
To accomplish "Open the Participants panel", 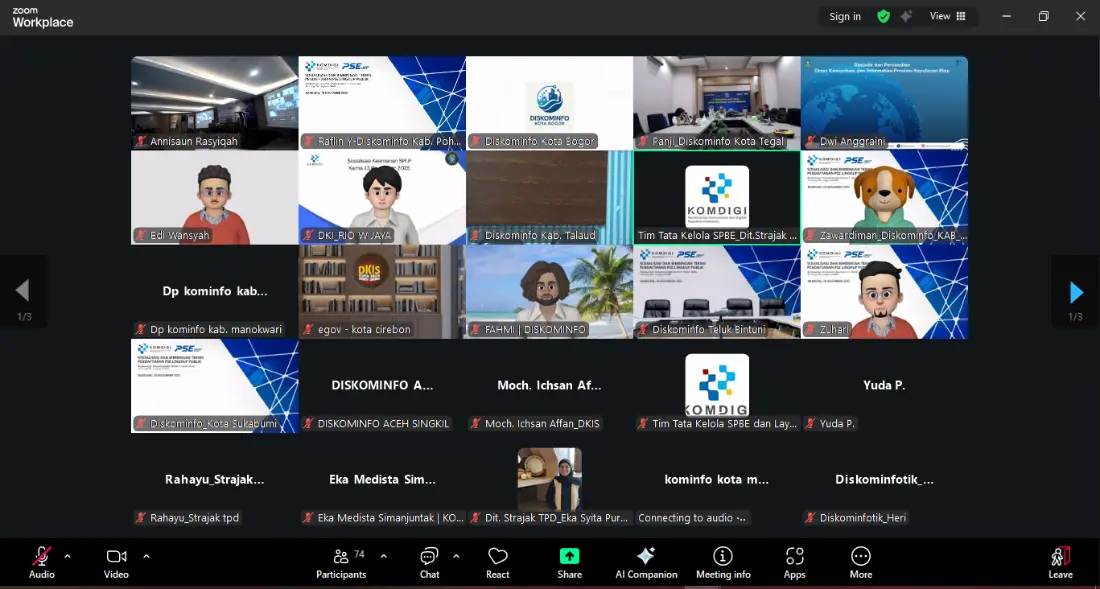I will tap(341, 564).
